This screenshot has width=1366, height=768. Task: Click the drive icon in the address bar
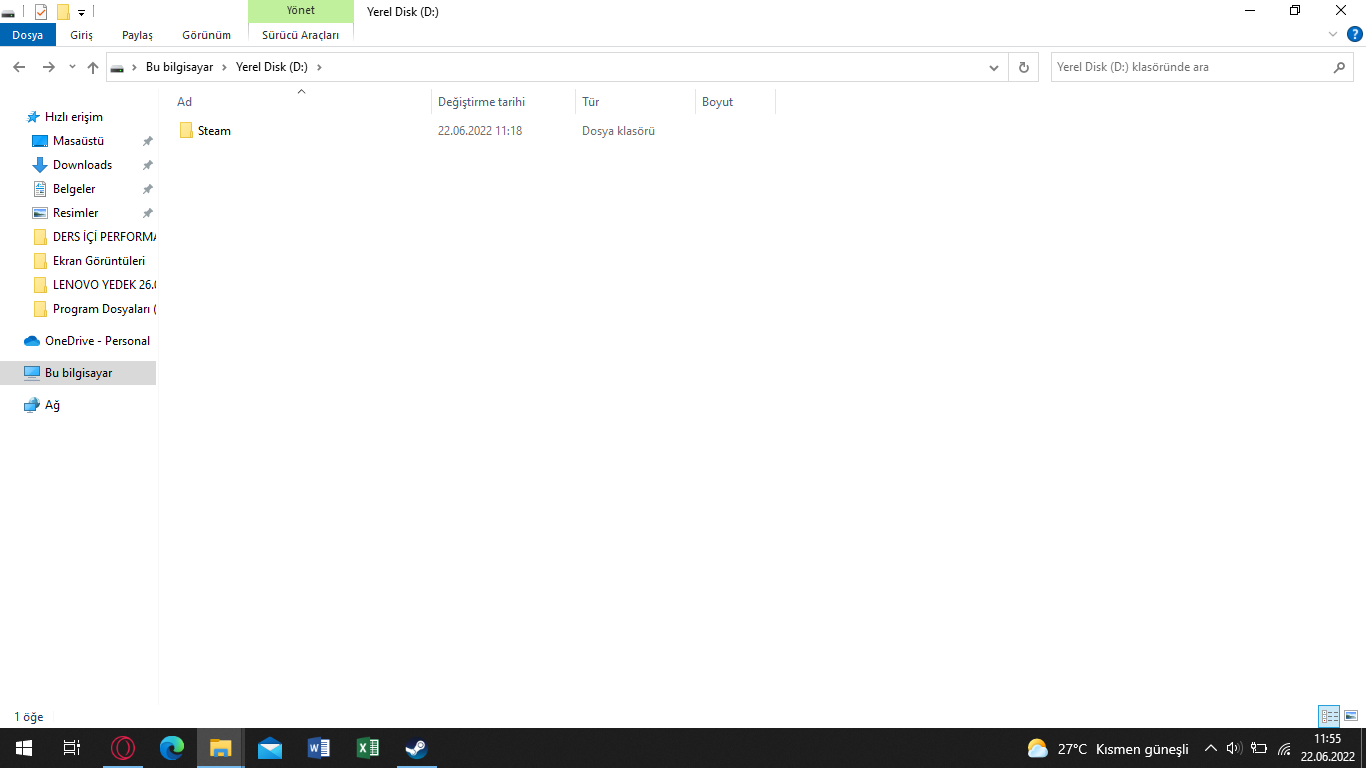tap(118, 68)
